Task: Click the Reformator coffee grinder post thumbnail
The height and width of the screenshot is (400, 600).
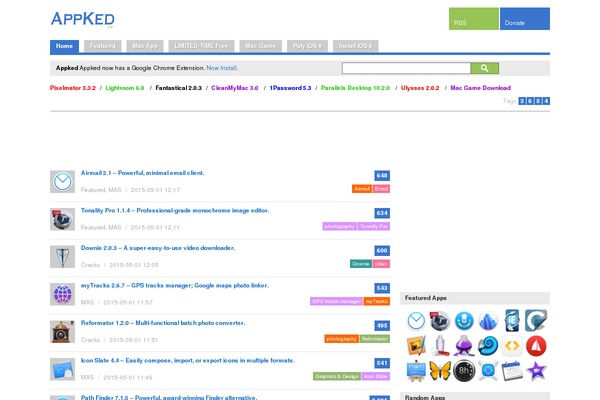Action: coord(62,332)
